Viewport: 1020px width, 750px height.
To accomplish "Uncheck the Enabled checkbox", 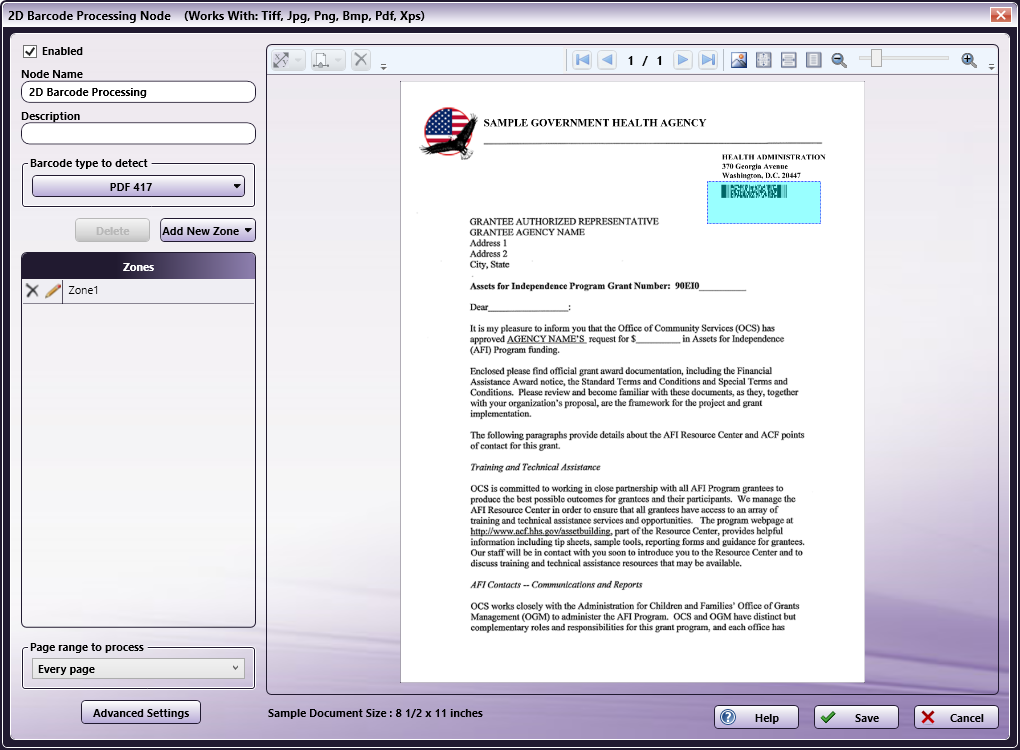I will pyautogui.click(x=30, y=51).
